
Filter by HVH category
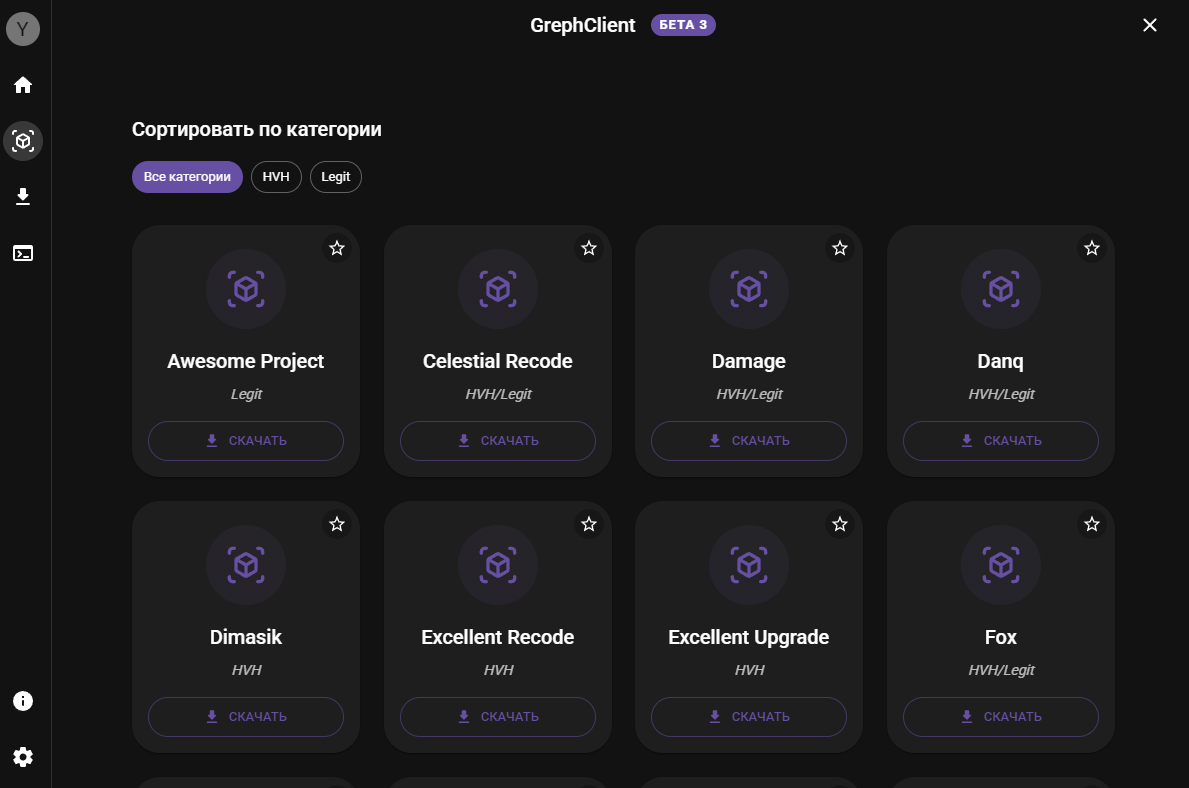[x=276, y=177]
